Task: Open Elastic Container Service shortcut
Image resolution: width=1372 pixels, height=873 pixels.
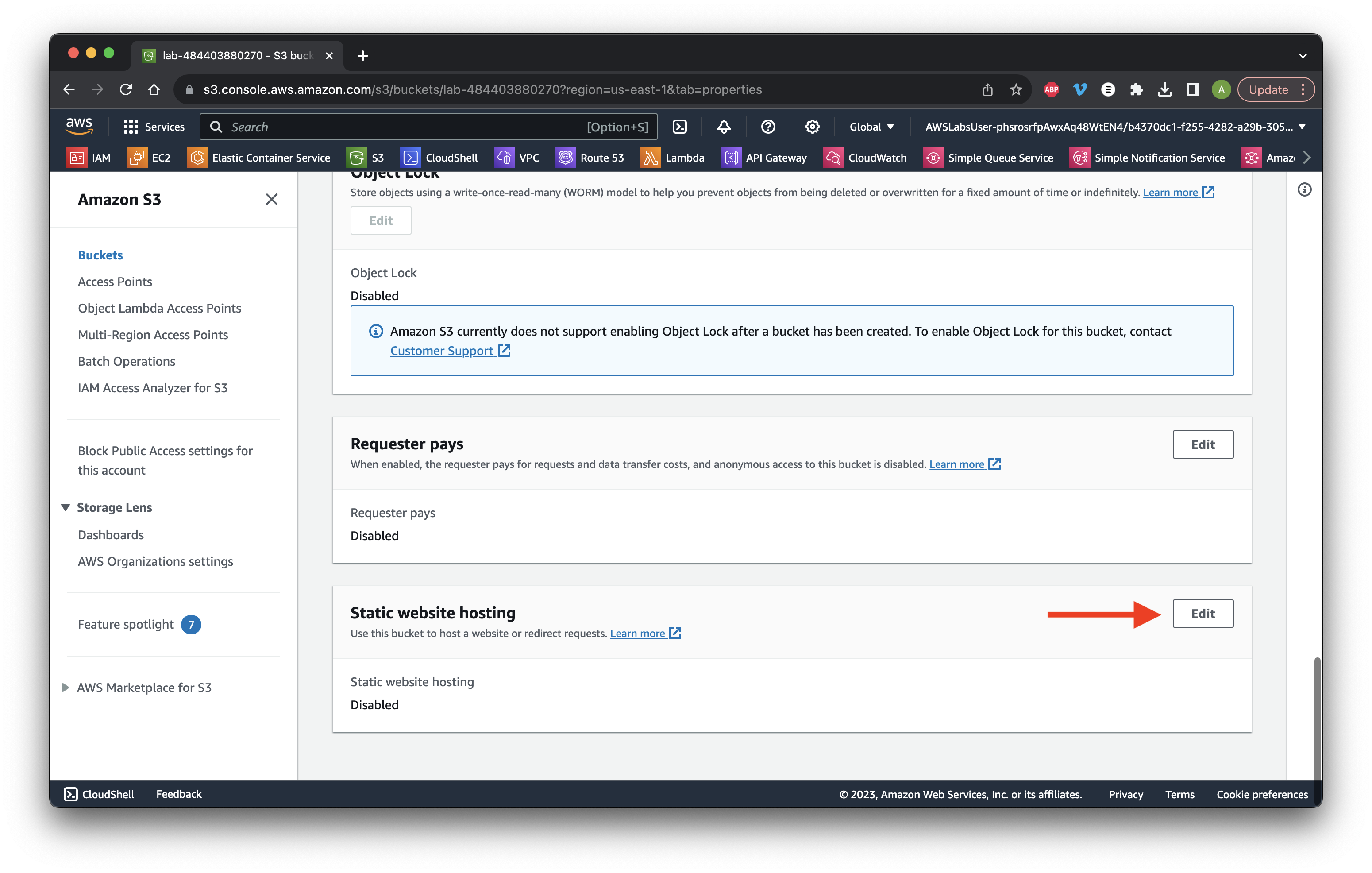Action: [258, 157]
